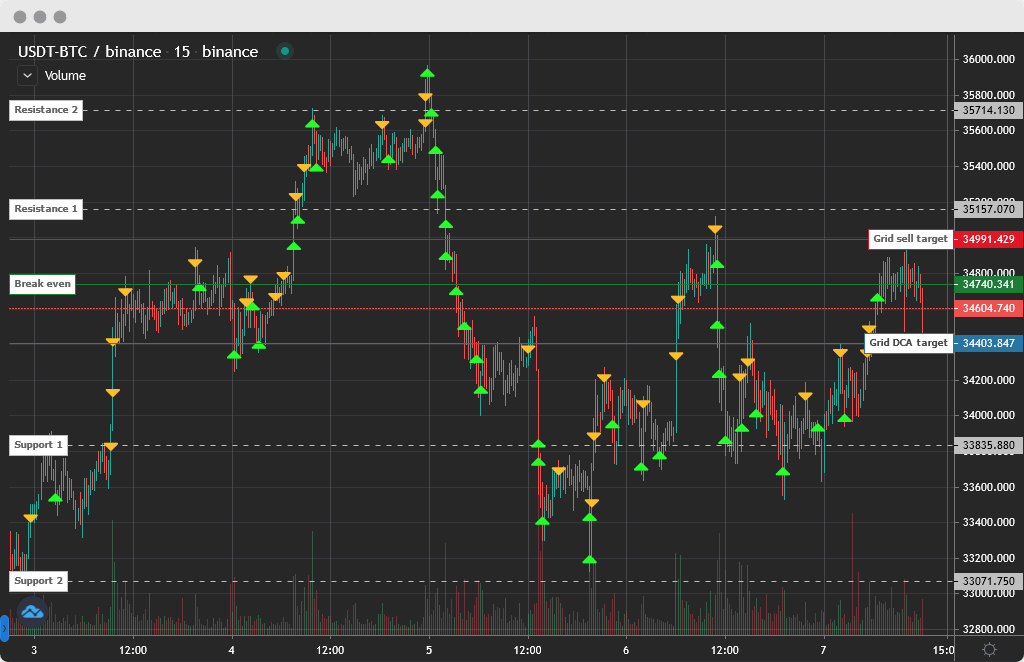
Task: Click the 33835.880 price tag
Action: [988, 445]
